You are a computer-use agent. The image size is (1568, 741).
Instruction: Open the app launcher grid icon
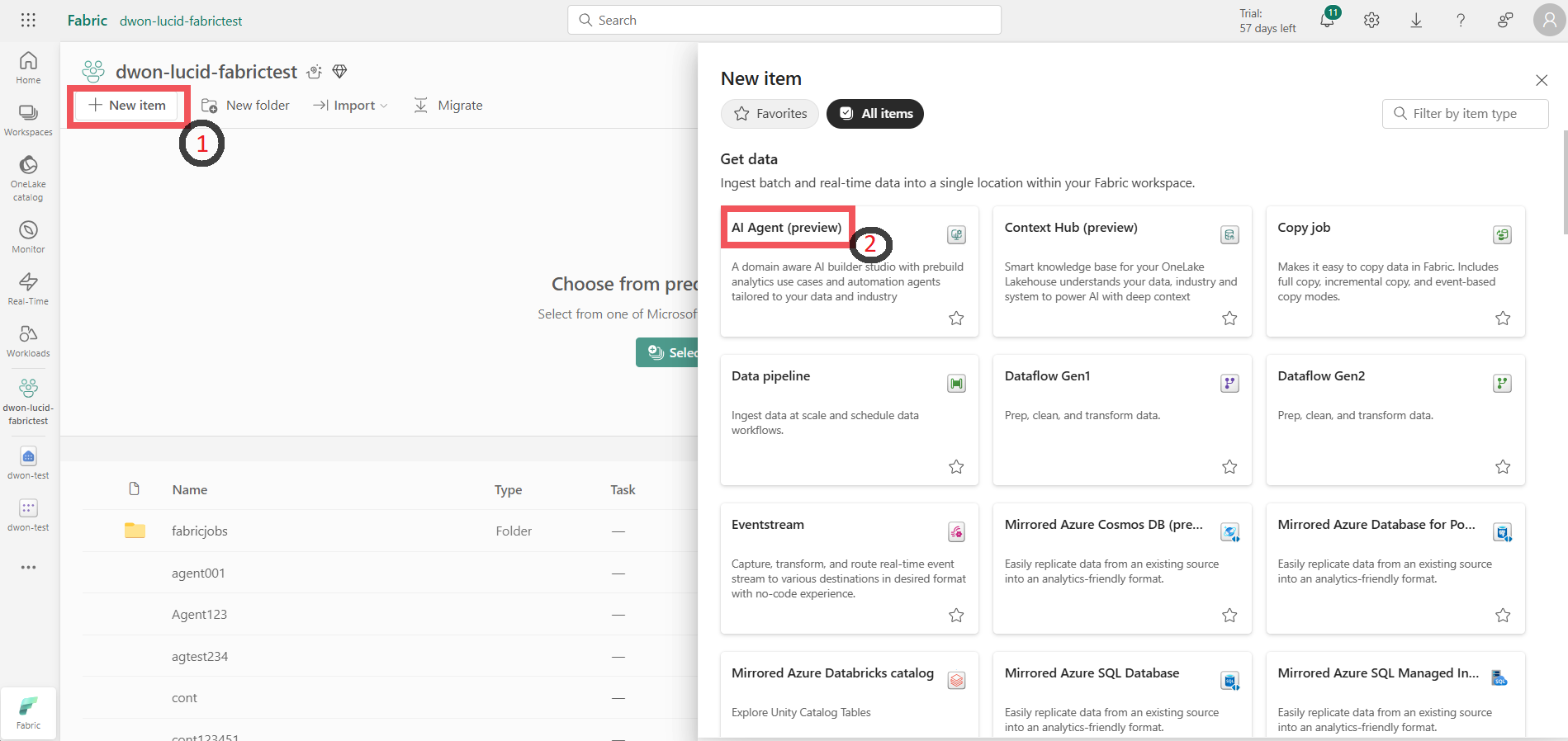click(x=28, y=20)
